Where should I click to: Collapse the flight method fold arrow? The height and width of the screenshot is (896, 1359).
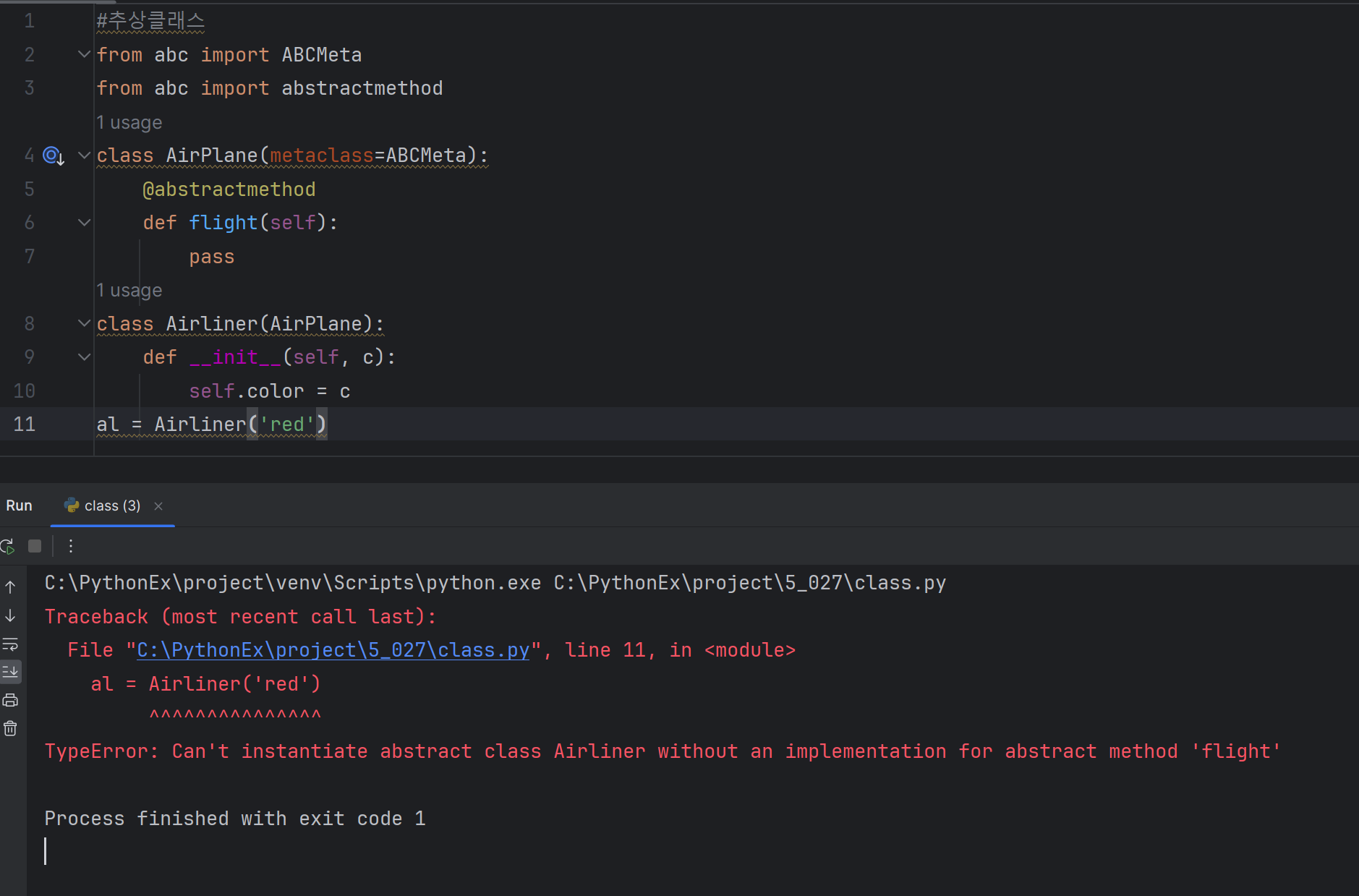[84, 223]
